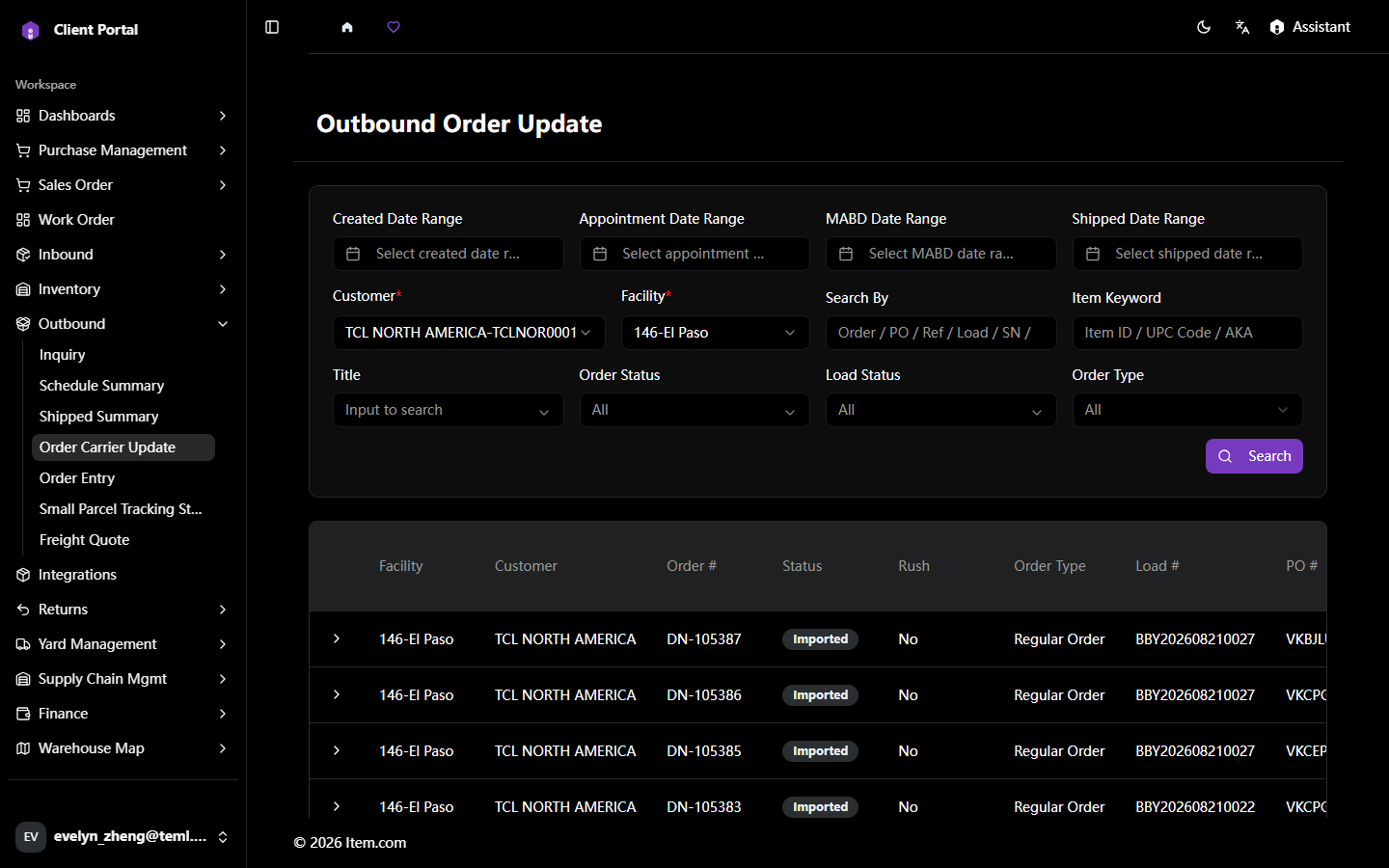
Task: Click calendar icon in MABD Date Range
Action: click(846, 254)
